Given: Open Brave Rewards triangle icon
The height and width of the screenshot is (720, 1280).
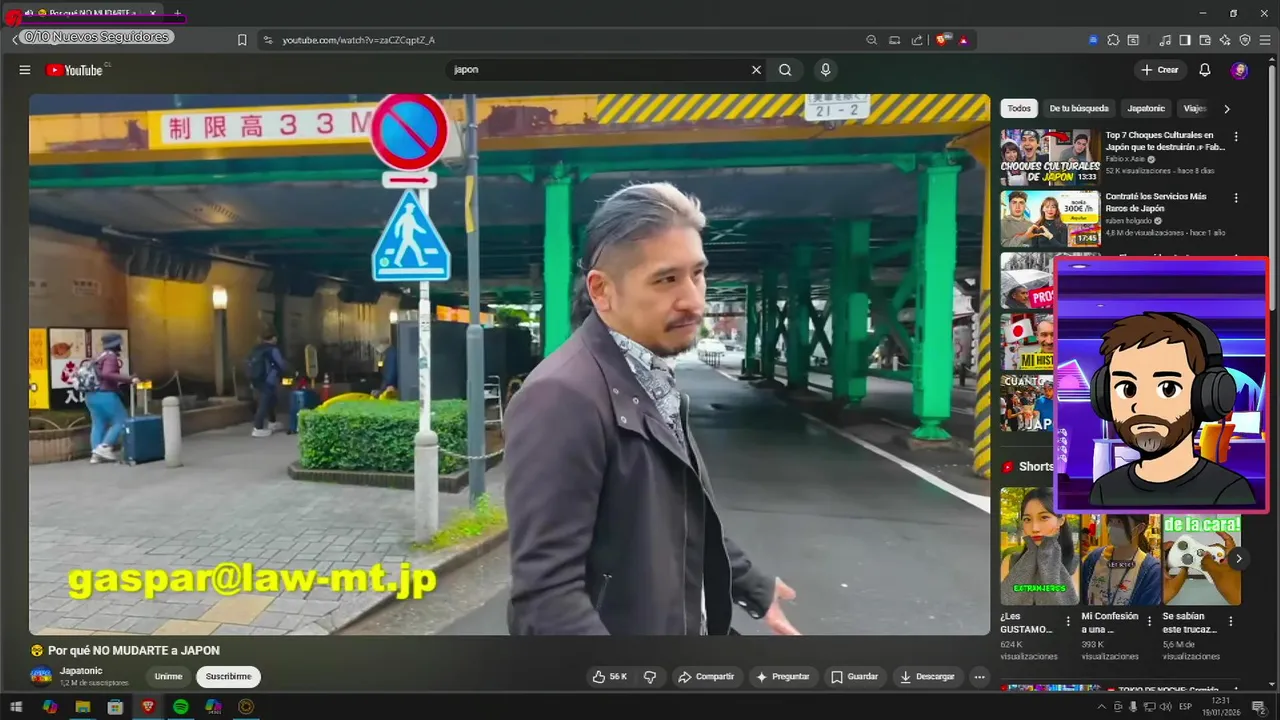Looking at the screenshot, I should point(963,40).
